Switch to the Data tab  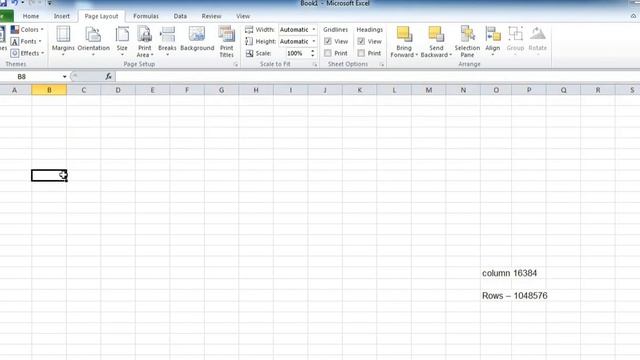pos(180,16)
